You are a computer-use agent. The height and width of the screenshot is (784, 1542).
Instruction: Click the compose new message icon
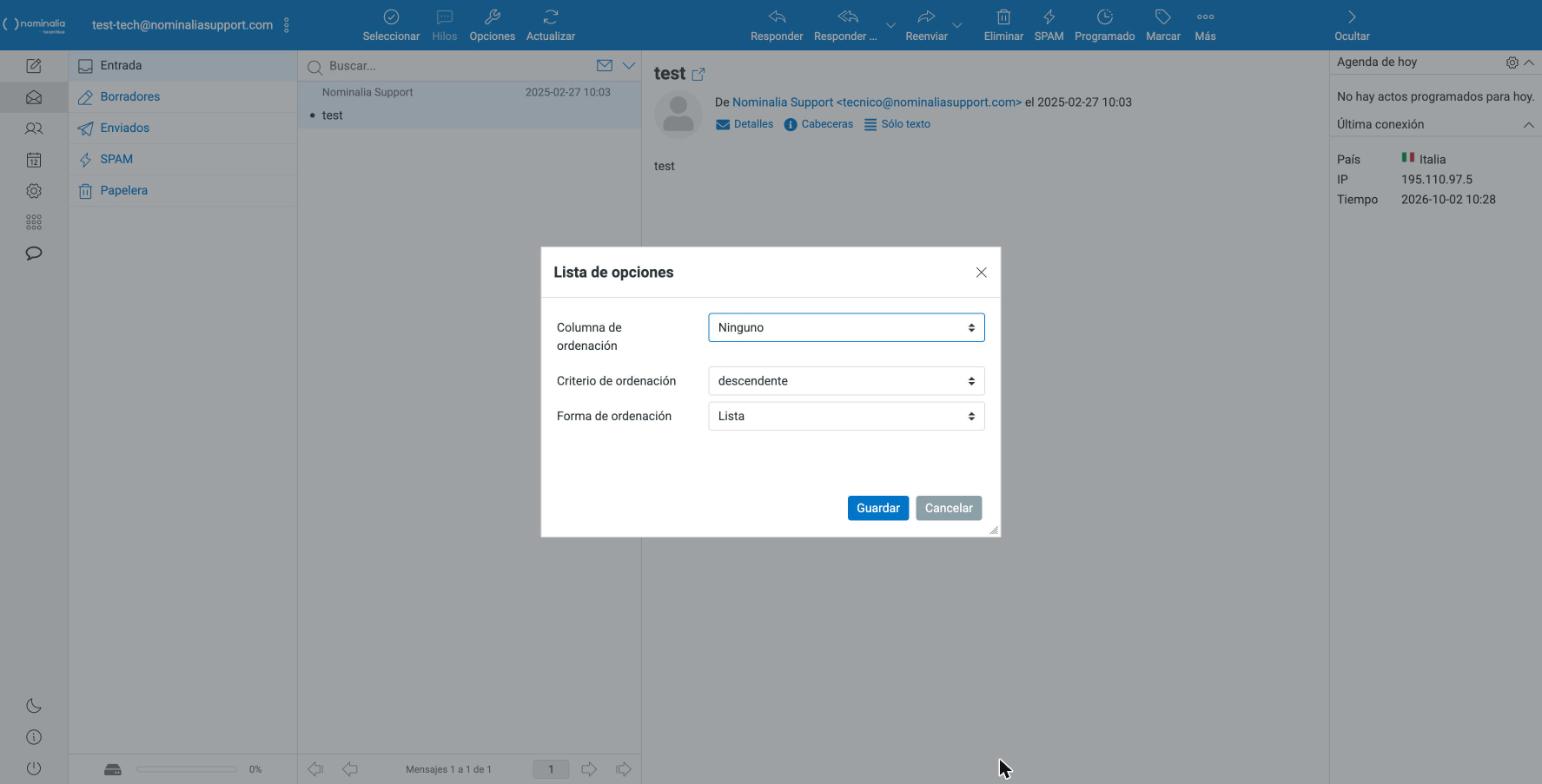[x=33, y=66]
